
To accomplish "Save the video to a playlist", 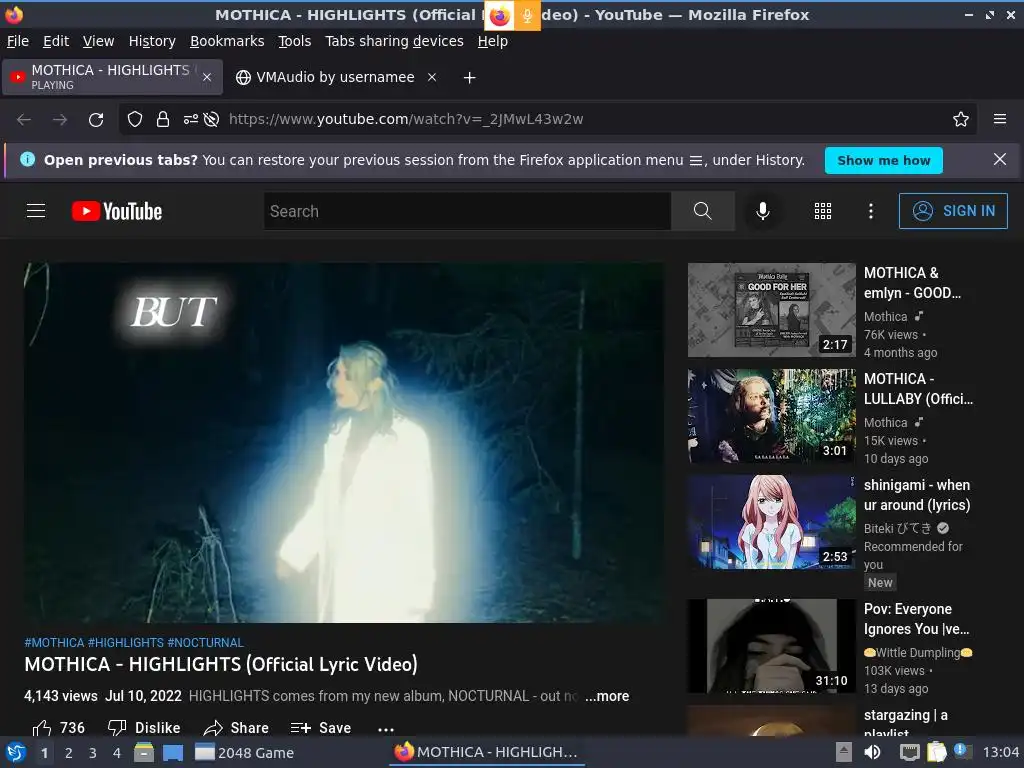I will point(321,728).
